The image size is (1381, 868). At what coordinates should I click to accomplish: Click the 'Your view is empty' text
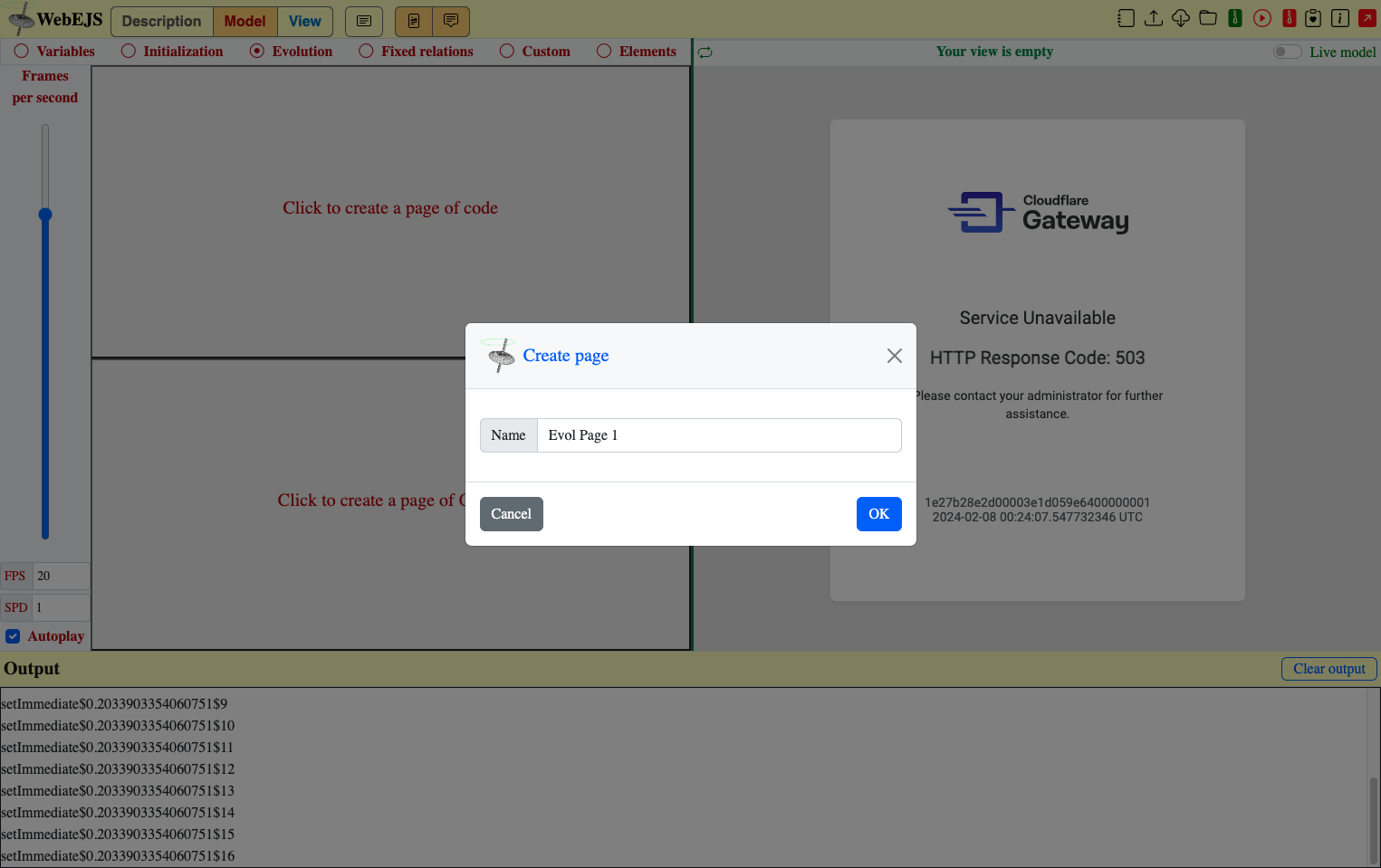(x=994, y=52)
